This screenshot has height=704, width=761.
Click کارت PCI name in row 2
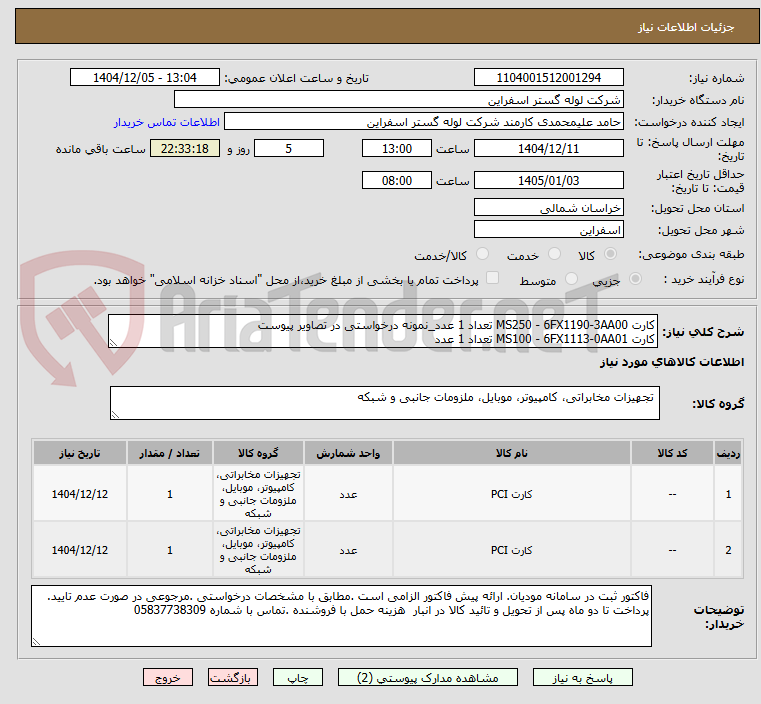512,550
